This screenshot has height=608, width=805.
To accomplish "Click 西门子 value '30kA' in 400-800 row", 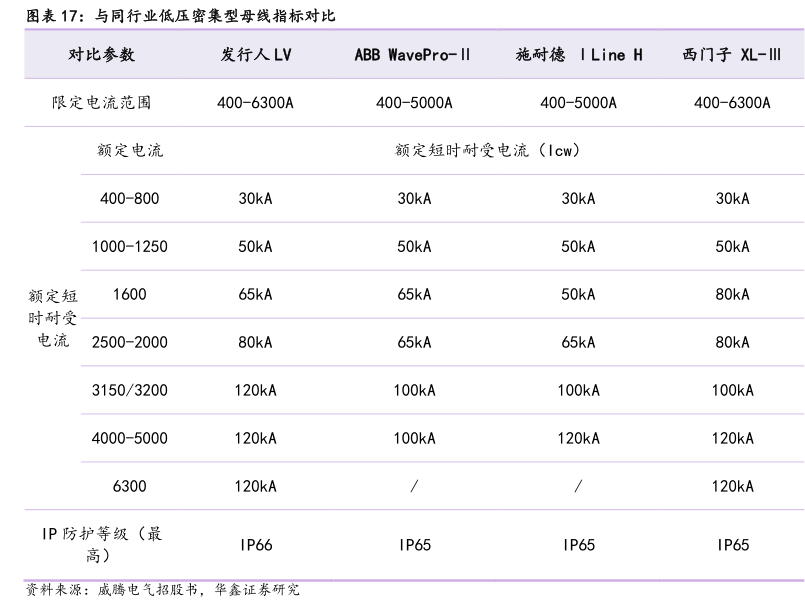I will click(x=733, y=198).
